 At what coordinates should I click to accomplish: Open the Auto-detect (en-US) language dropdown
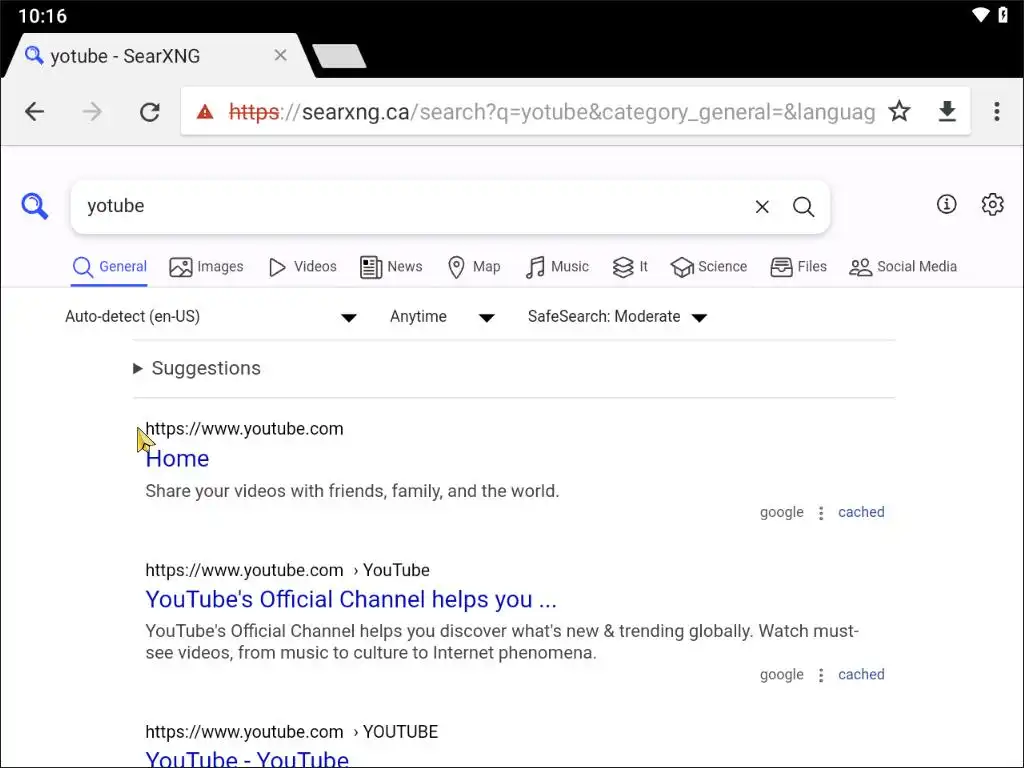click(x=211, y=317)
